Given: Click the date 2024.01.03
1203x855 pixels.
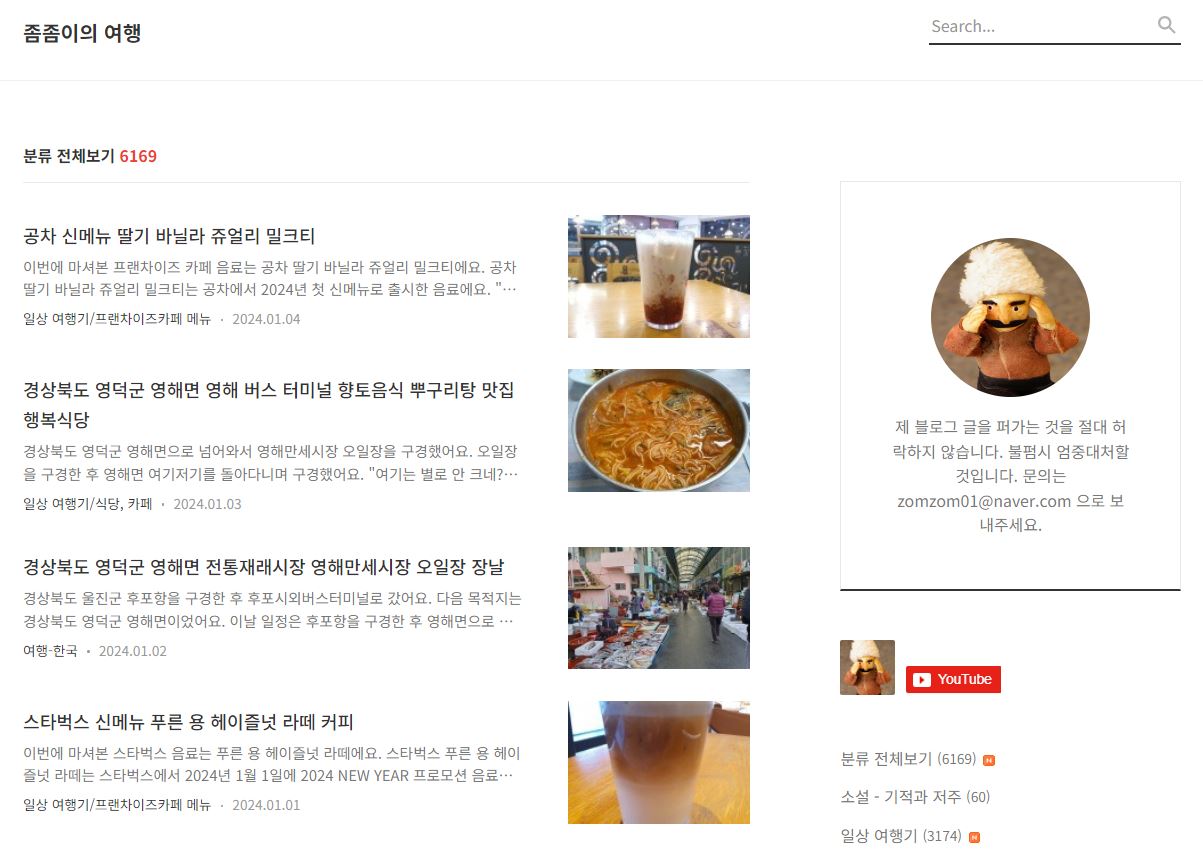Looking at the screenshot, I should point(207,504).
